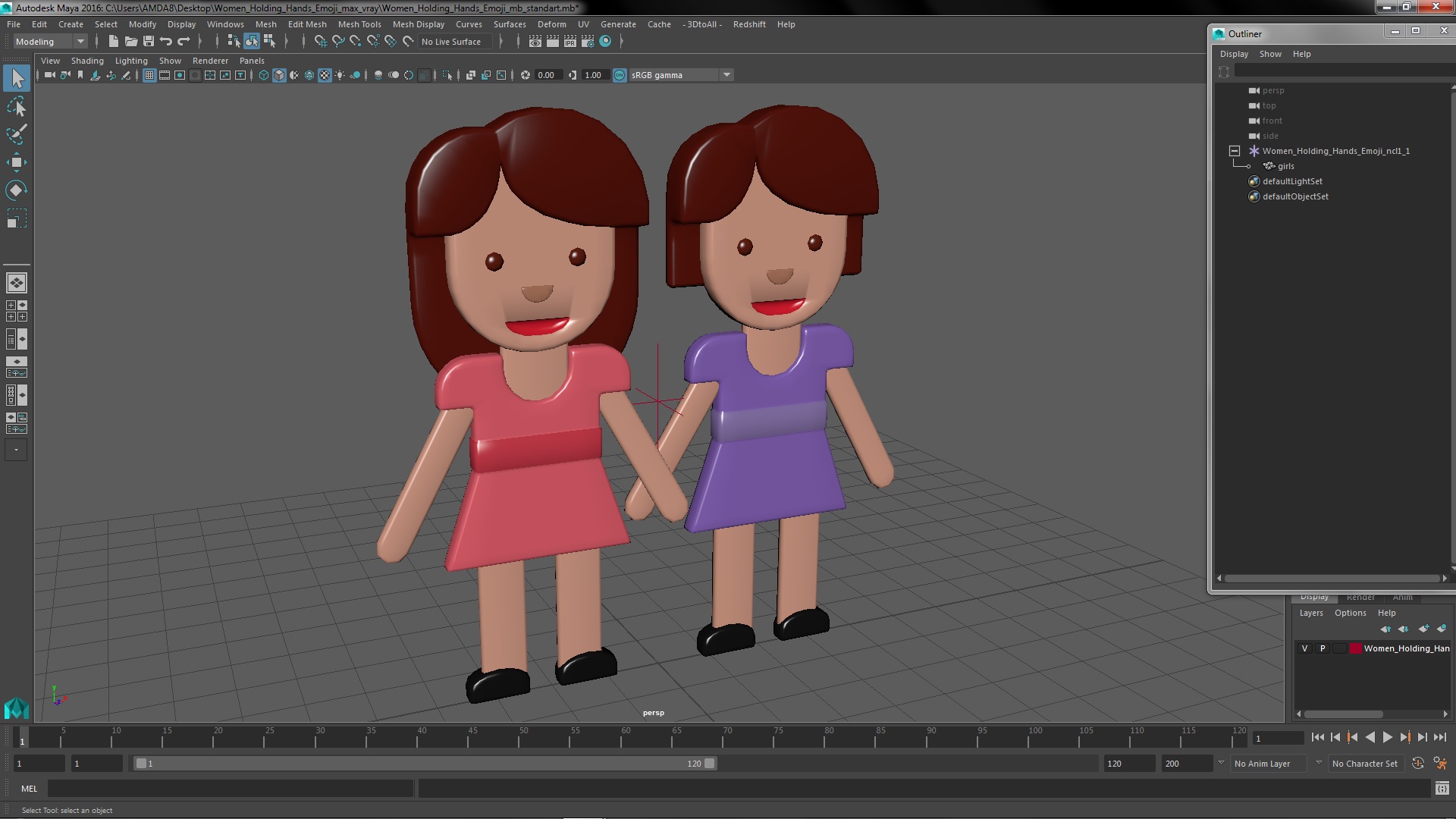Toggle wireframe display in viewport
The image size is (1456, 819).
click(264, 75)
